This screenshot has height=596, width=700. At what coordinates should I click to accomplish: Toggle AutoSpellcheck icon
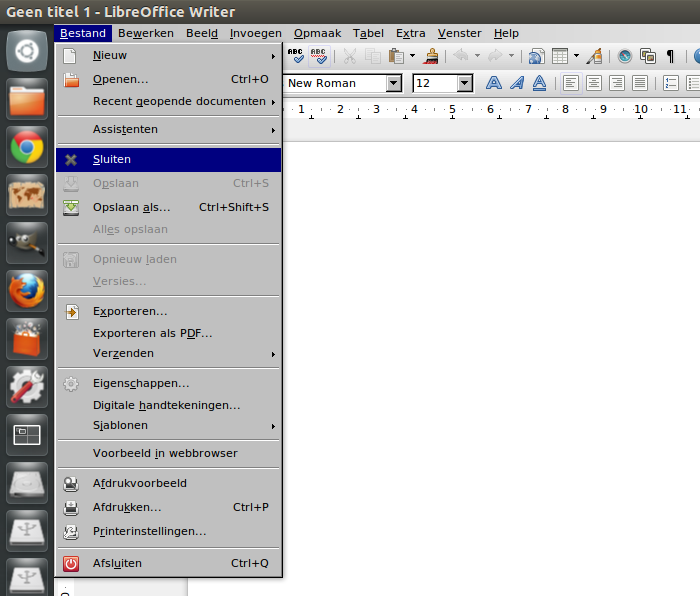click(319, 56)
